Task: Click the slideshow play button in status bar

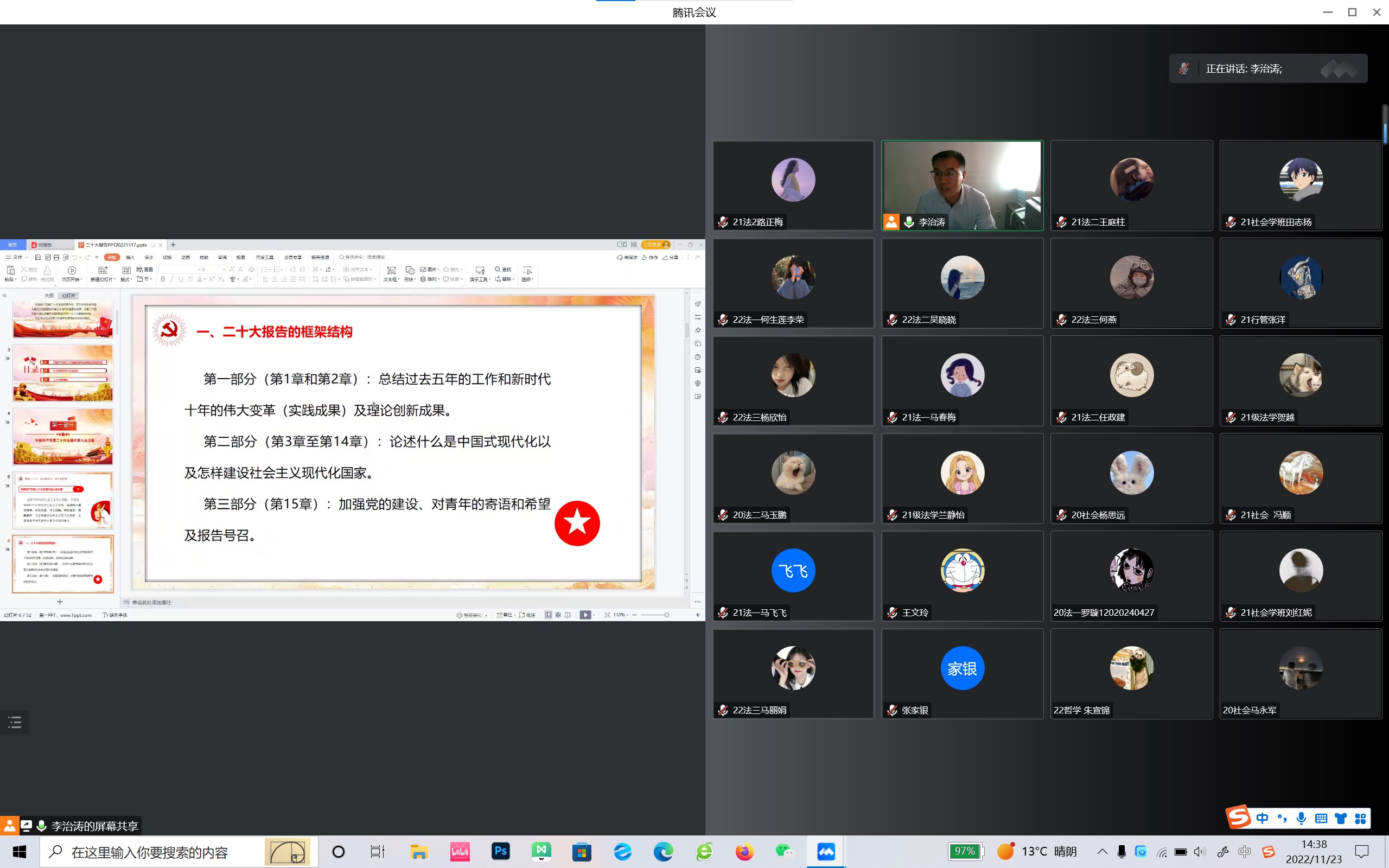Action: 585,615
